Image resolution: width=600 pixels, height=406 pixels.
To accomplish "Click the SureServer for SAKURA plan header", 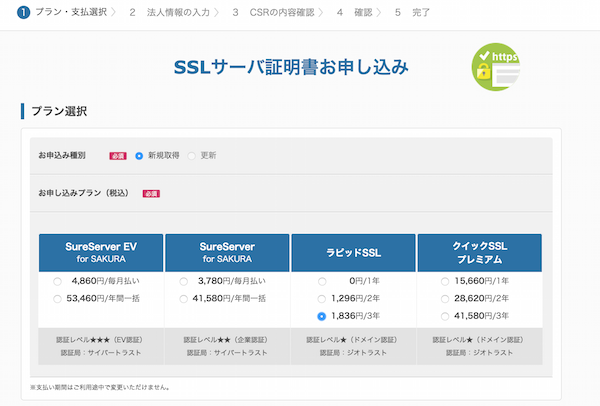I will [227, 253].
